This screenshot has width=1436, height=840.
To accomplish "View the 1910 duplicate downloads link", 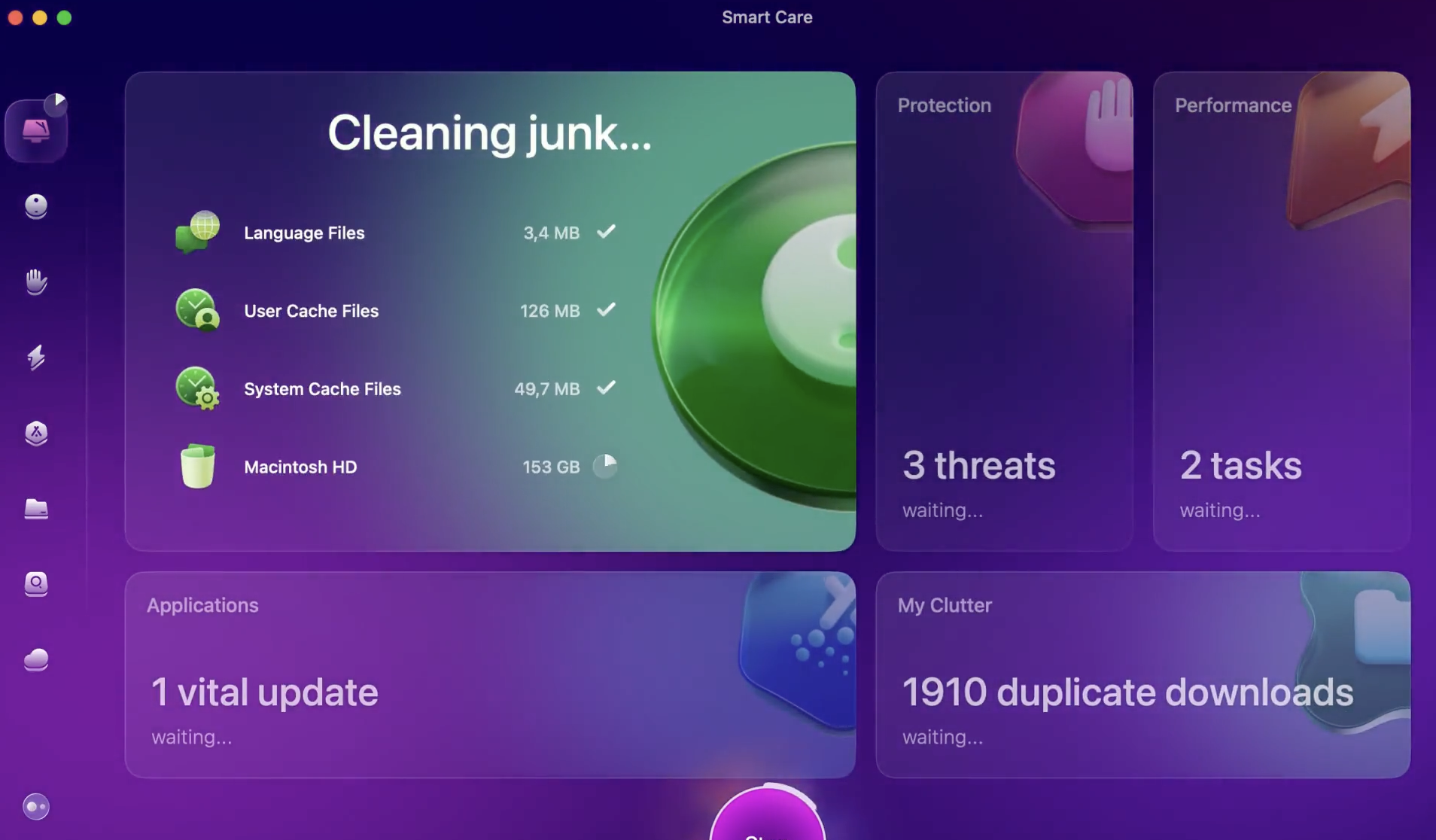I will coord(1127,692).
